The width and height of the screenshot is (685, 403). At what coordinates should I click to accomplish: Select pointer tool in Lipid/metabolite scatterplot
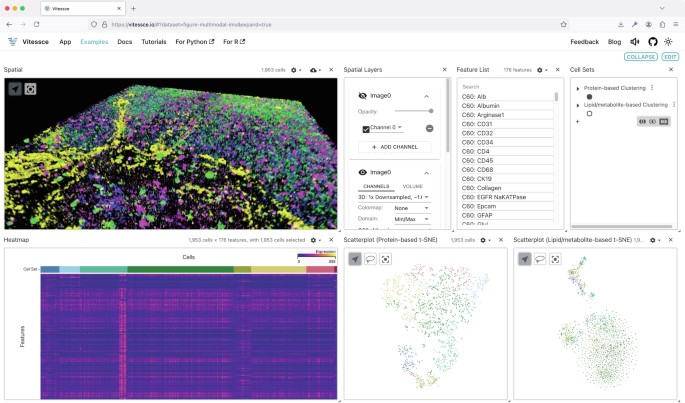point(525,259)
